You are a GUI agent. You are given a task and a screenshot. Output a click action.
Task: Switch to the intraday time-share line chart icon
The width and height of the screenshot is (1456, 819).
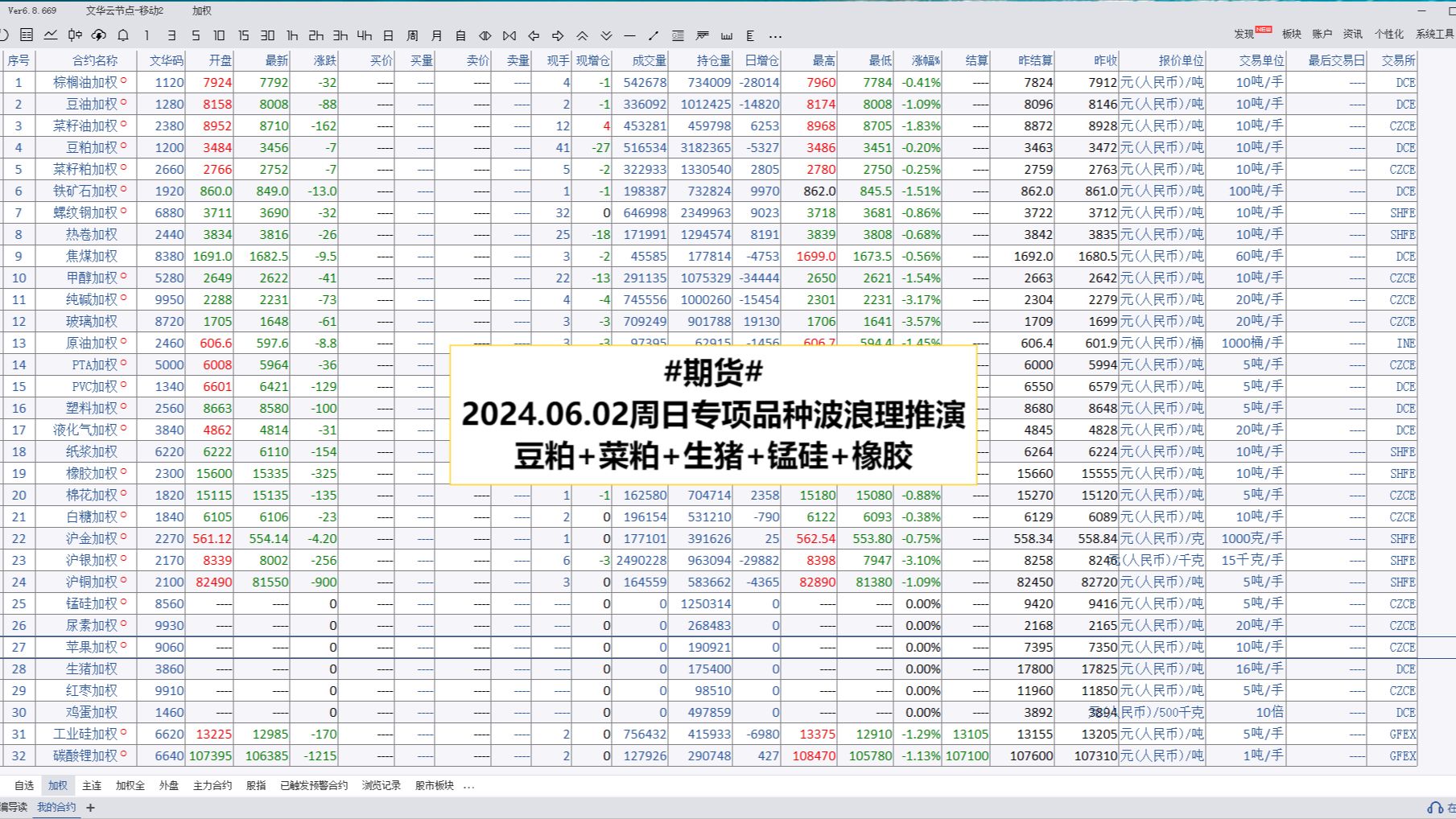coord(51,35)
